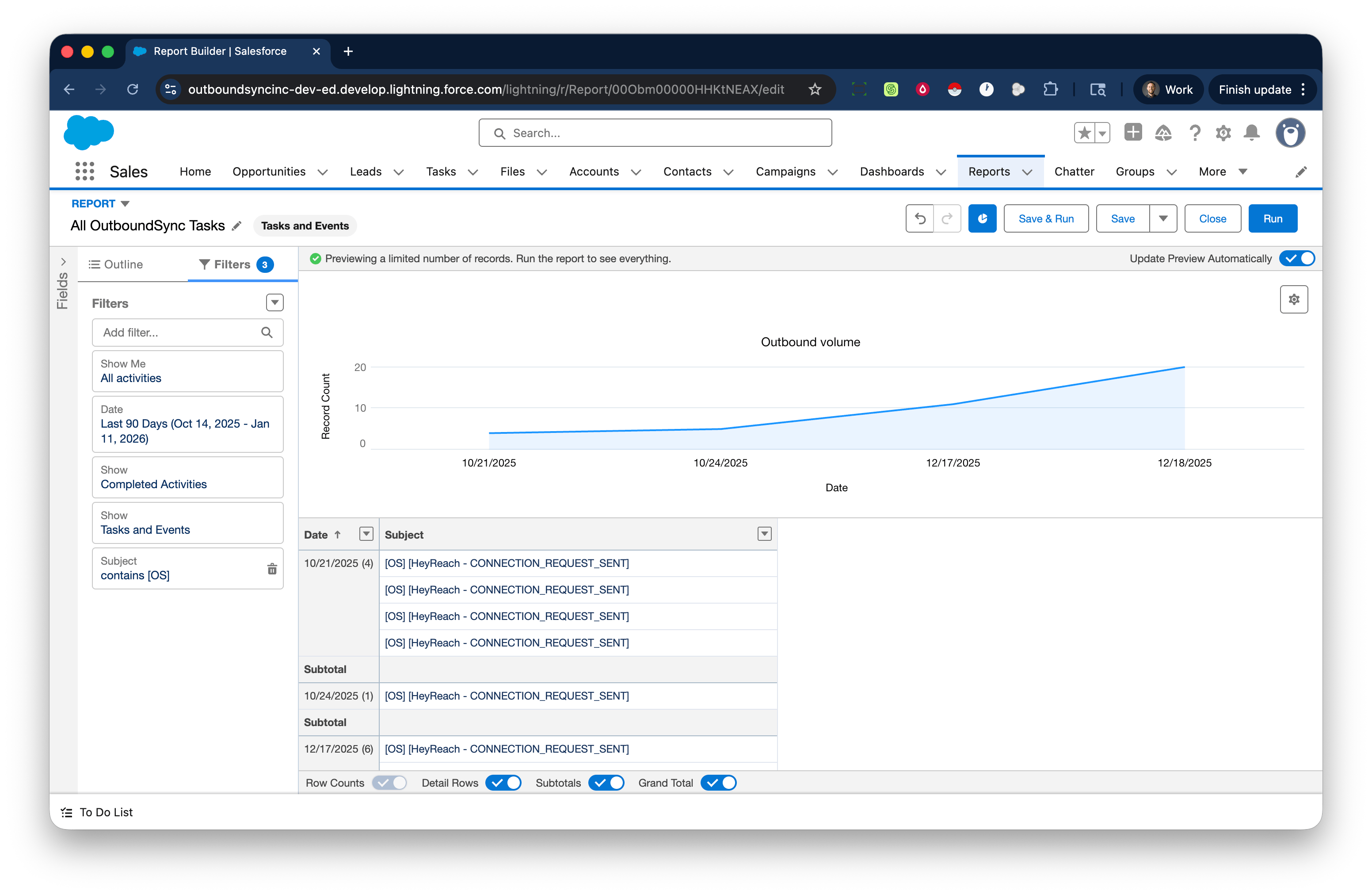The image size is (1372, 895).
Task: Open Salesforce Setup gear menu
Action: (1223, 133)
